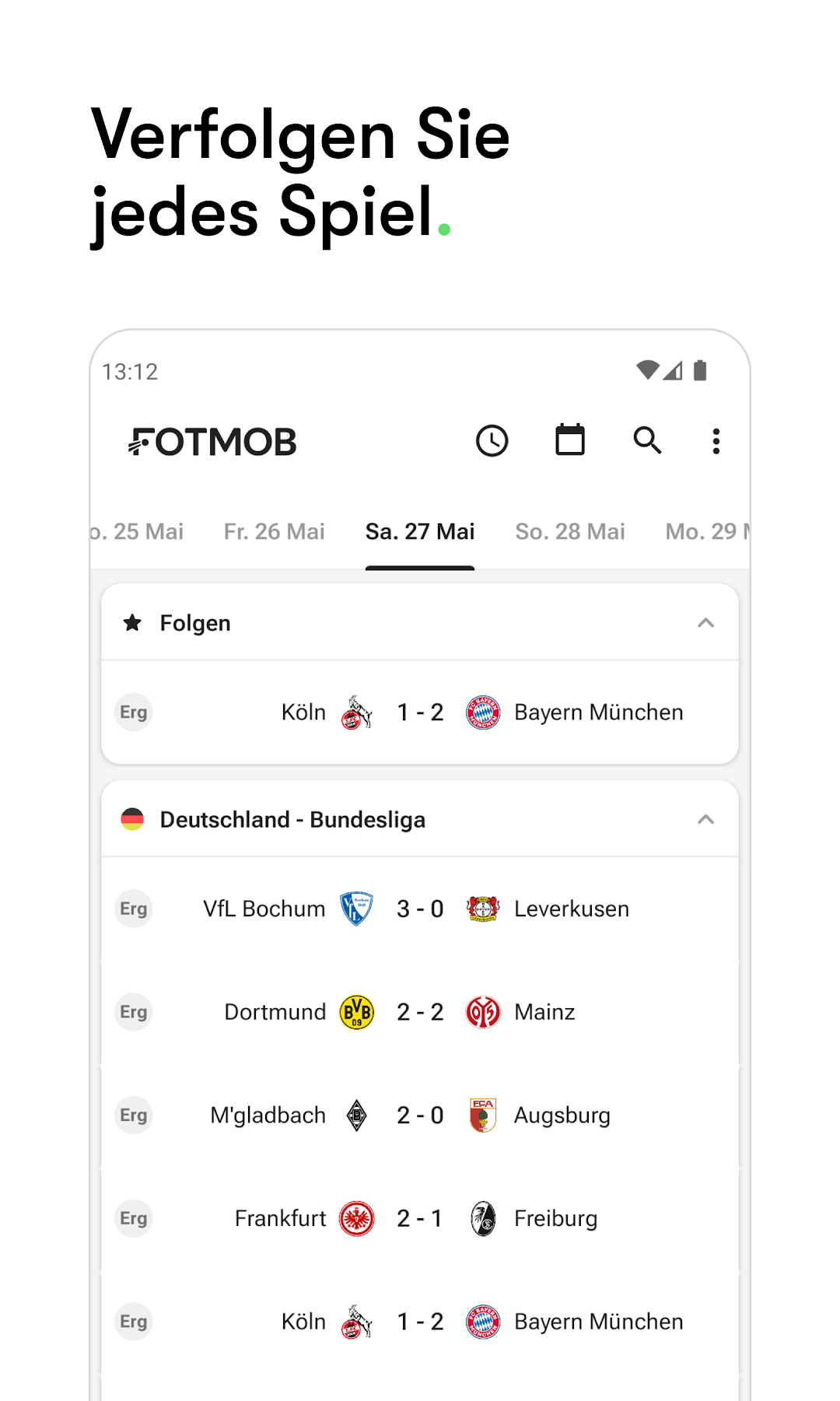This screenshot has width=840, height=1401.
Task: Collapse the Deutschland - Bundesliga section
Action: click(x=705, y=819)
